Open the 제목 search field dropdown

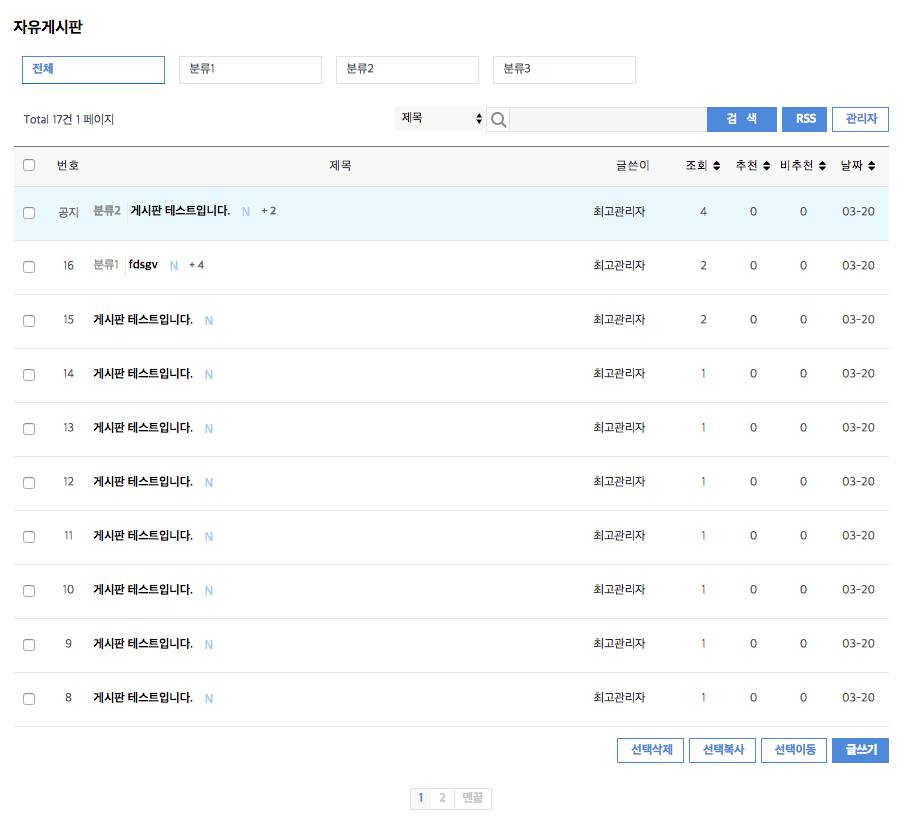click(x=440, y=119)
